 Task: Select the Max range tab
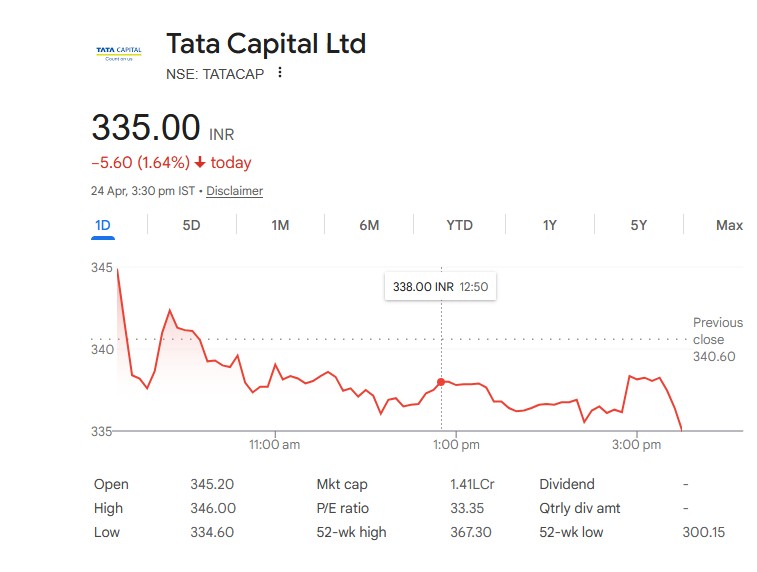729,225
